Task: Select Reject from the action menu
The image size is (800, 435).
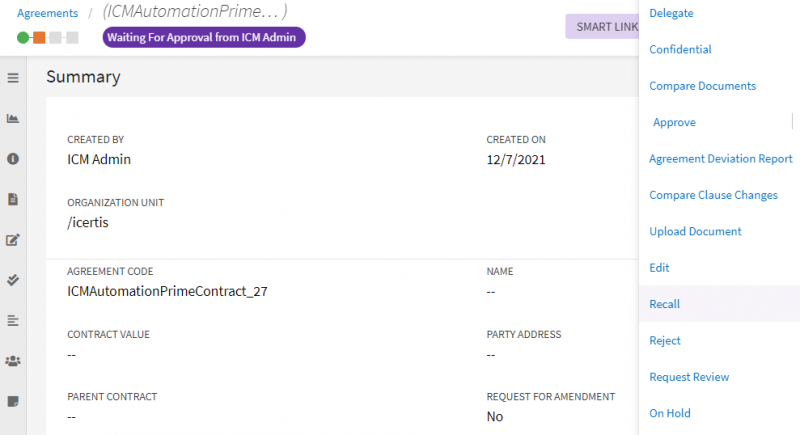Action: [x=665, y=341]
